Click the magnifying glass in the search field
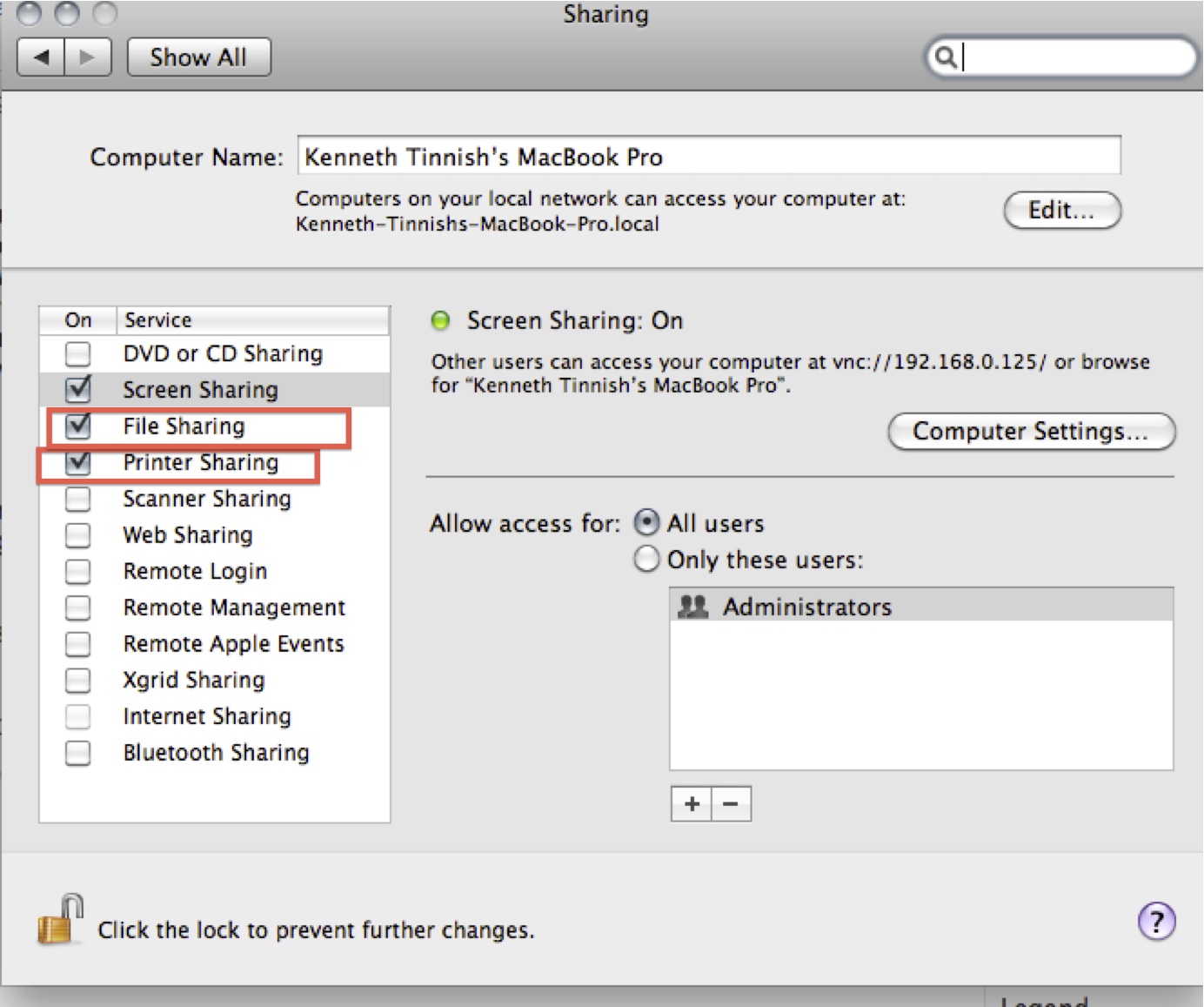Image resolution: width=1204 pixels, height=1007 pixels. pyautogui.click(x=947, y=57)
